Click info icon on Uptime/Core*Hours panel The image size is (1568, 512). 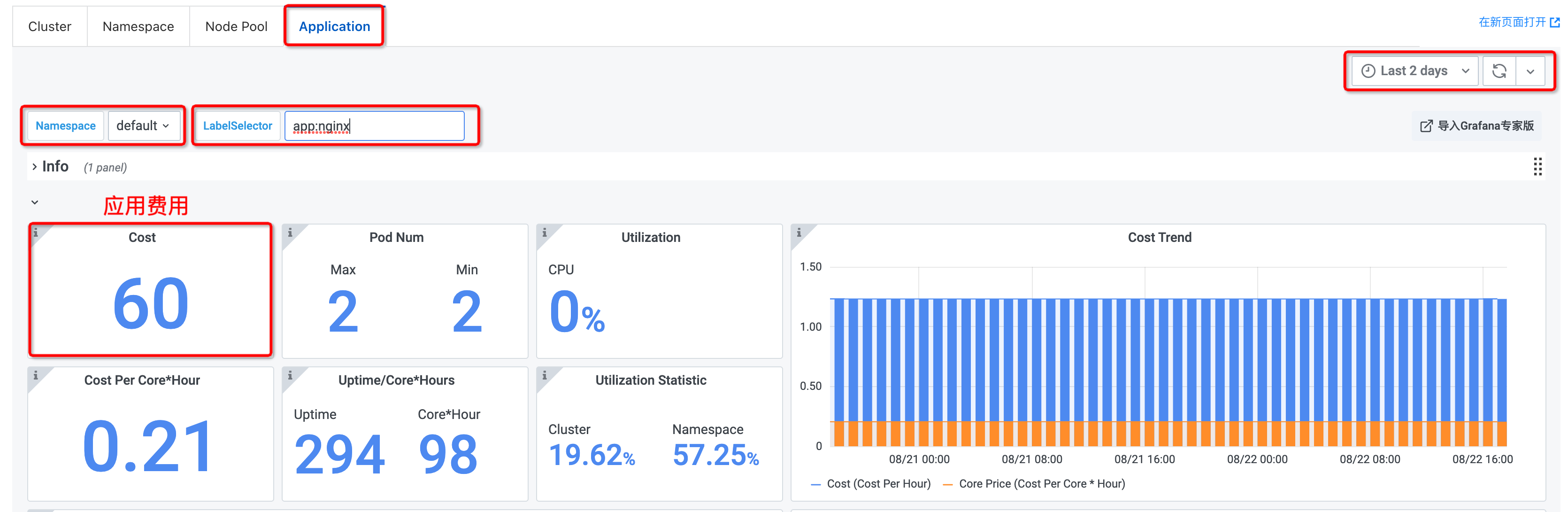[290, 376]
